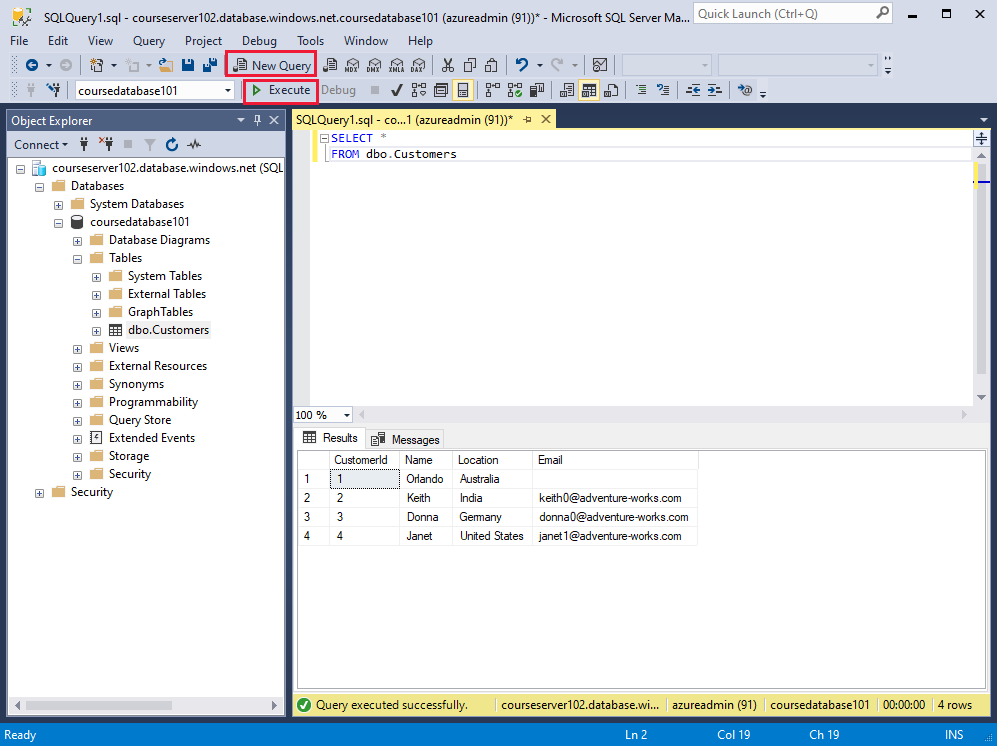997x746 pixels.
Task: Expand the Views tree node
Action: click(x=77, y=347)
